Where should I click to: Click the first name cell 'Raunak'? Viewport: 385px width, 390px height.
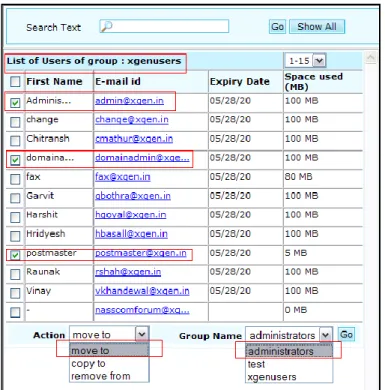coord(43,272)
